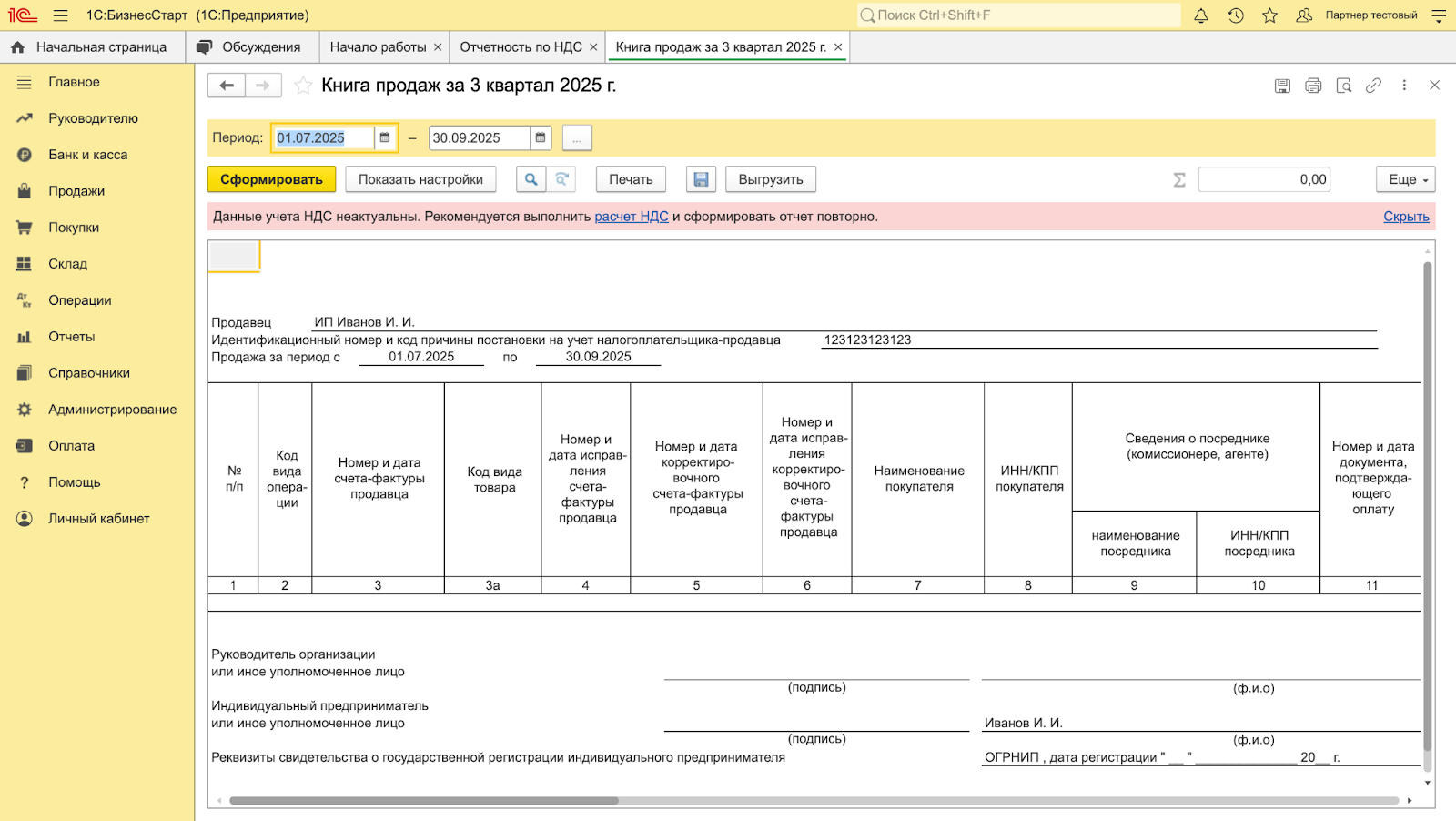
Task: Go back with the left arrow button
Action: pos(227,86)
